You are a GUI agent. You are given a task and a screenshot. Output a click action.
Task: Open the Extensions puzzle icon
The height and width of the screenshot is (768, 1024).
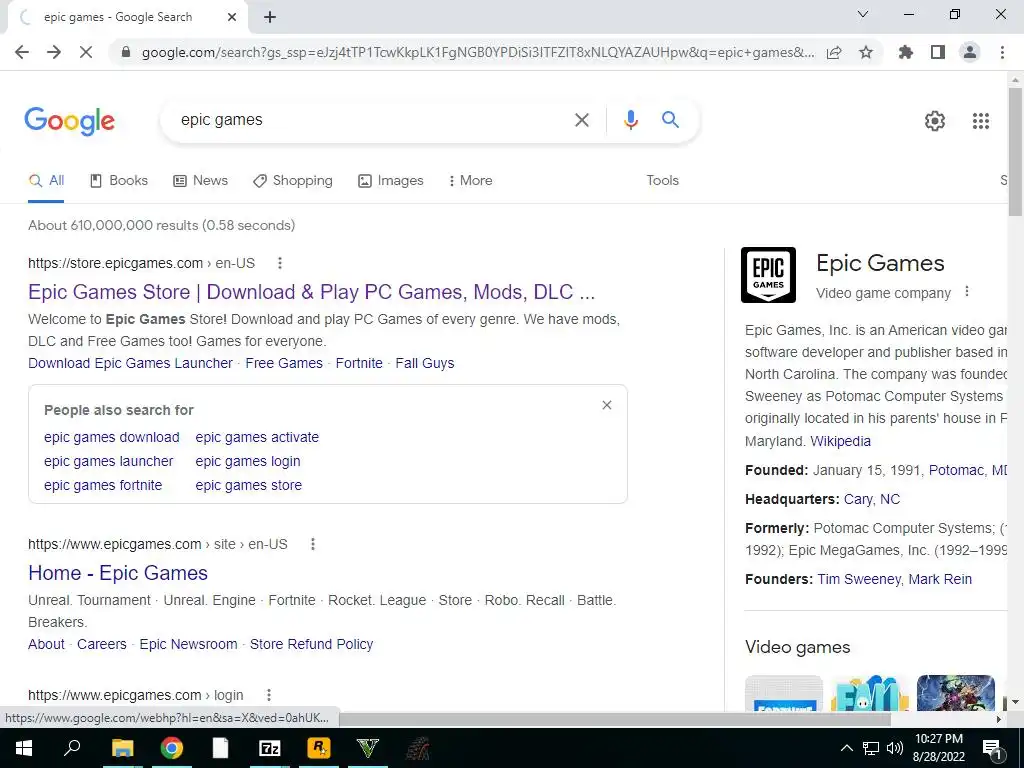[905, 52]
